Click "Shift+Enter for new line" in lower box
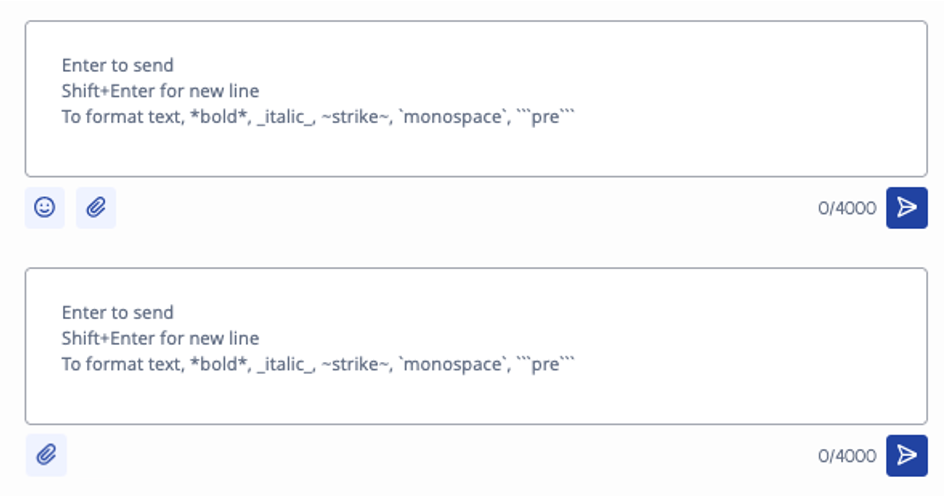 [x=160, y=338]
